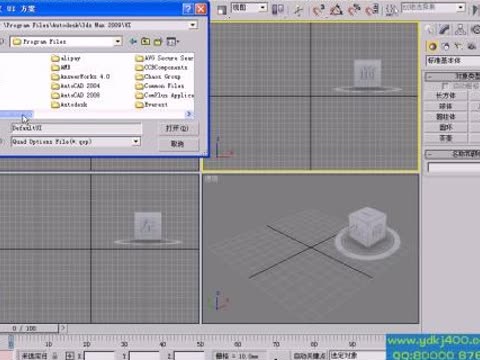Viewport: 480px width, 360px height.
Task: Select the Shapes category icon
Action: click(446, 46)
